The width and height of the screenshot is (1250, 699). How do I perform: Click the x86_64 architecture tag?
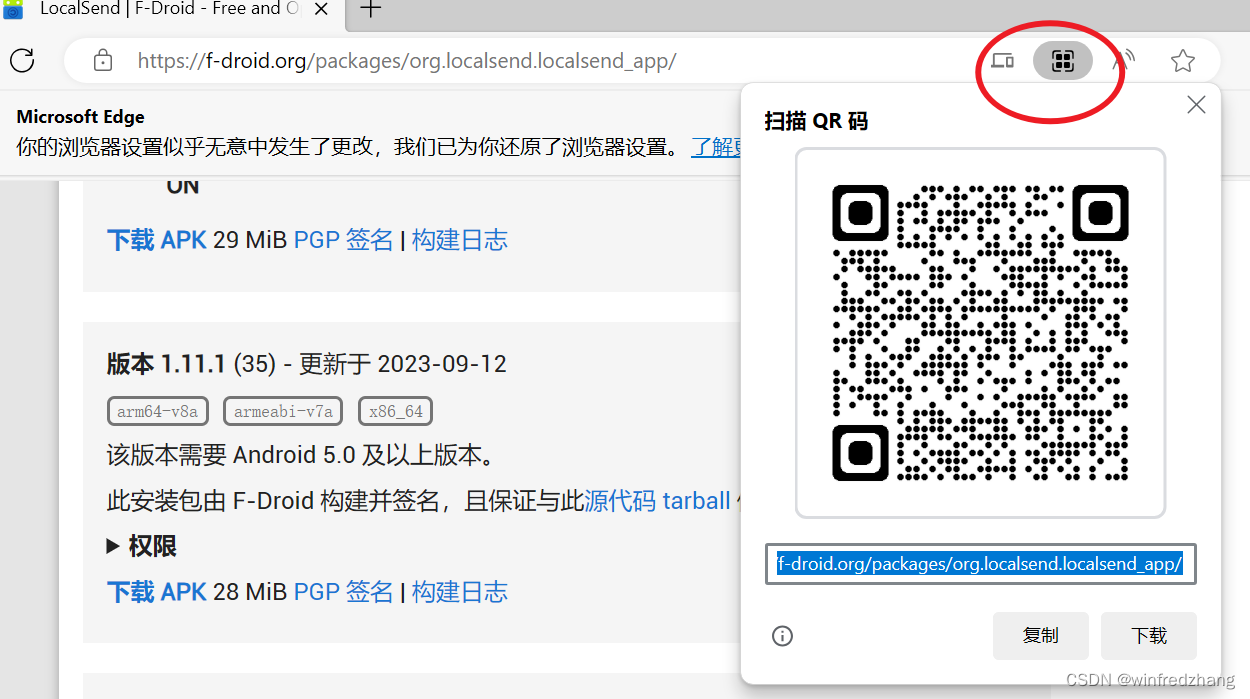[x=395, y=411]
